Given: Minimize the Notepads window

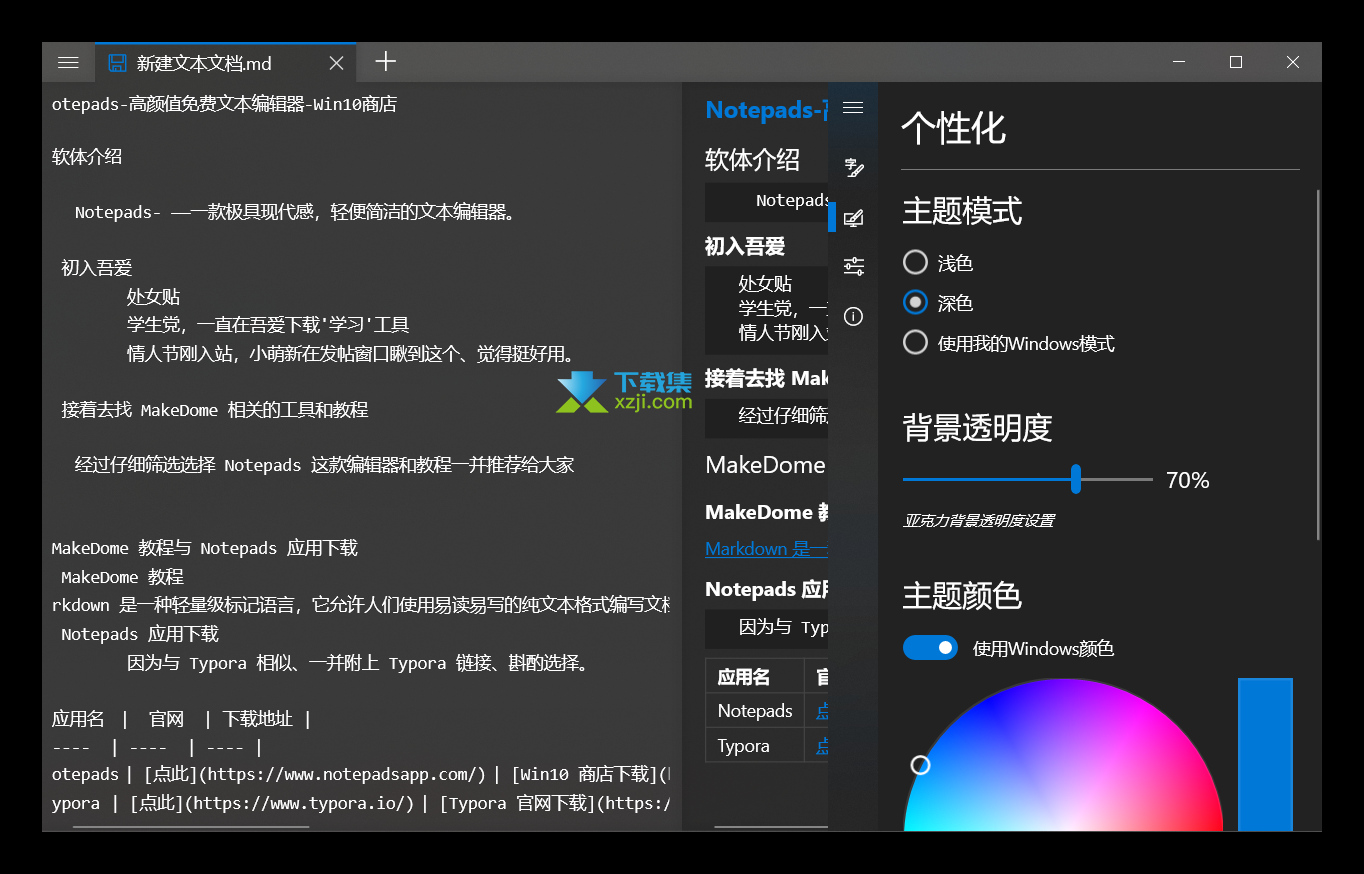Looking at the screenshot, I should 1180,62.
